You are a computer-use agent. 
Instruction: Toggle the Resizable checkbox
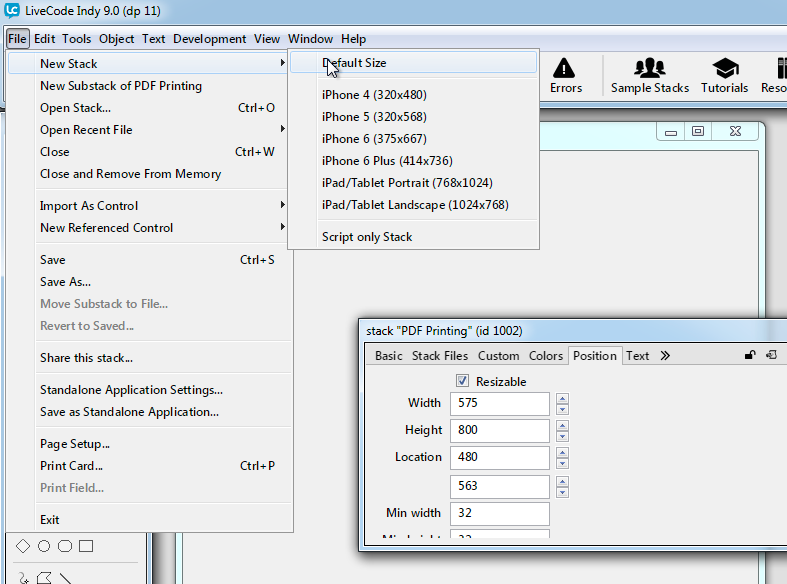462,381
